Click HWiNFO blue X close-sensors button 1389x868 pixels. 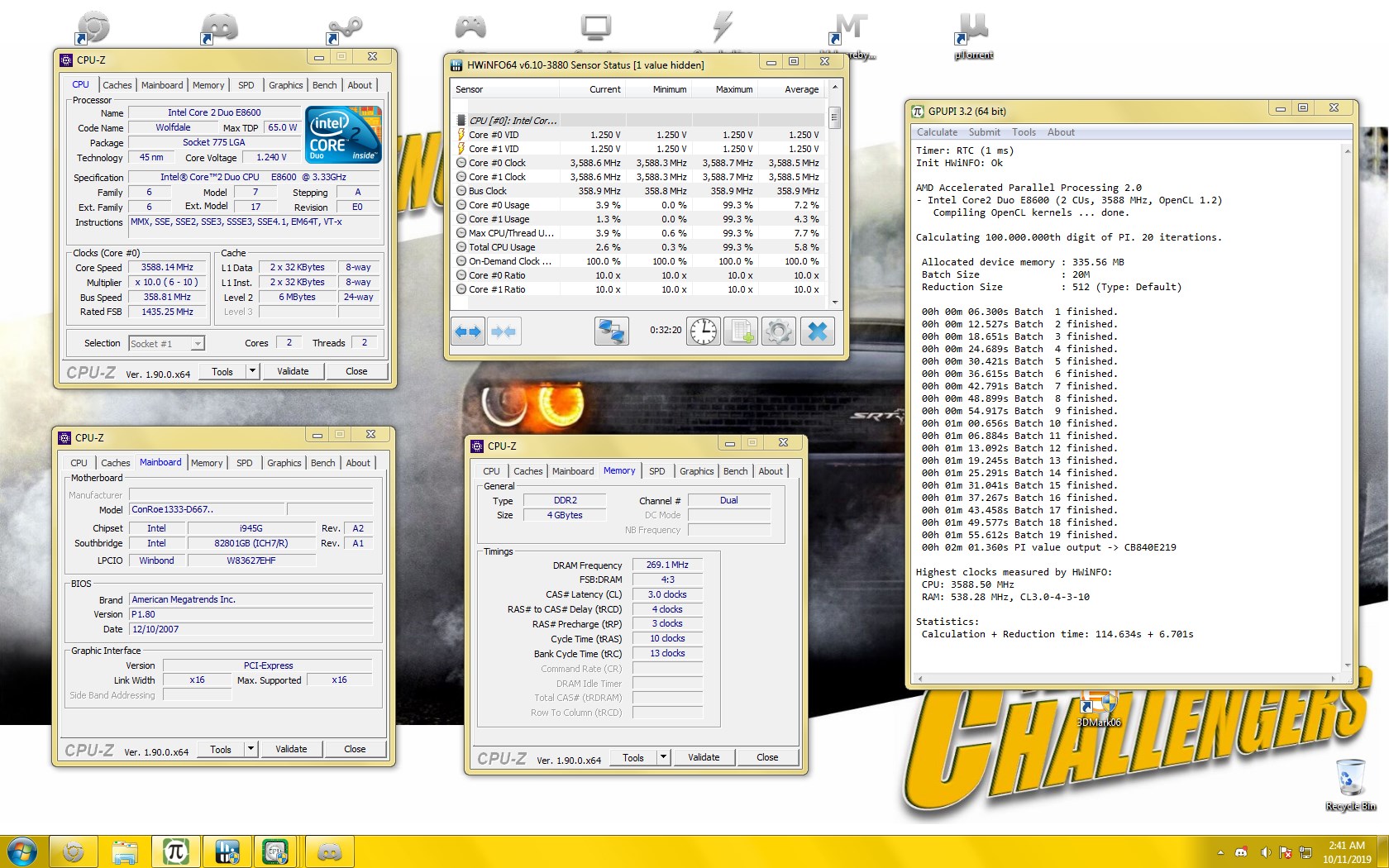click(817, 331)
